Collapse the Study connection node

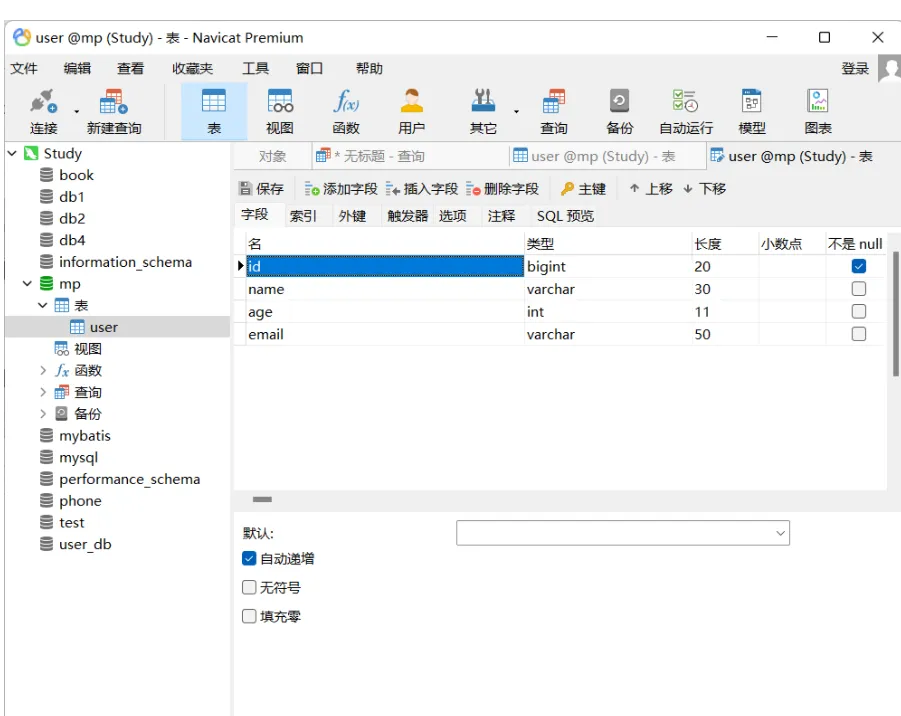[12, 153]
